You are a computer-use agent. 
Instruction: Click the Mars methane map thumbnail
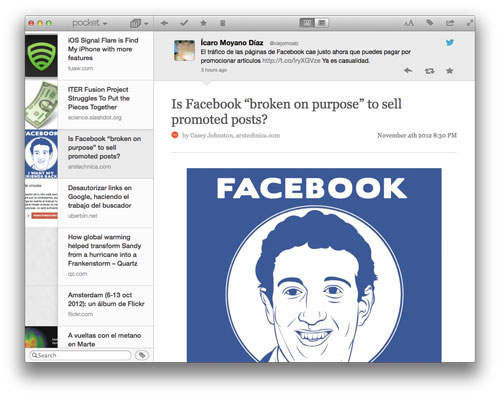click(x=41, y=337)
